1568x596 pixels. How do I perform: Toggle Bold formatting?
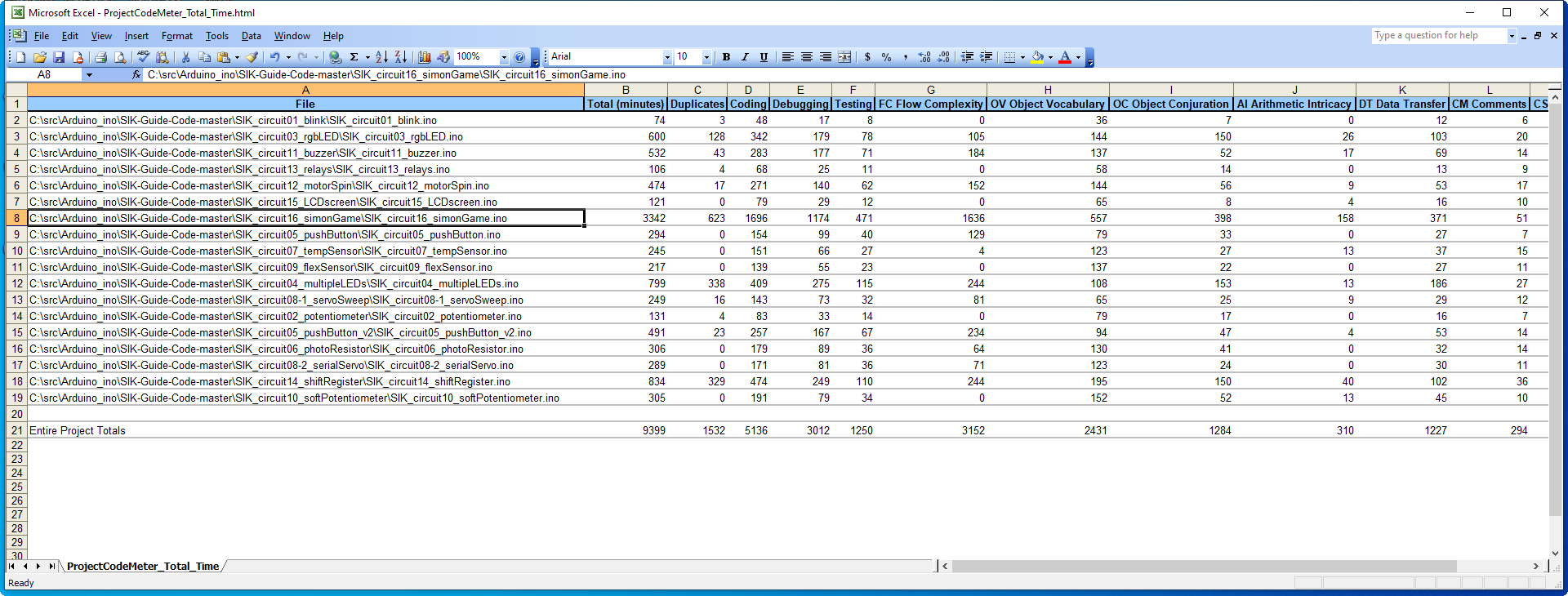pyautogui.click(x=726, y=57)
